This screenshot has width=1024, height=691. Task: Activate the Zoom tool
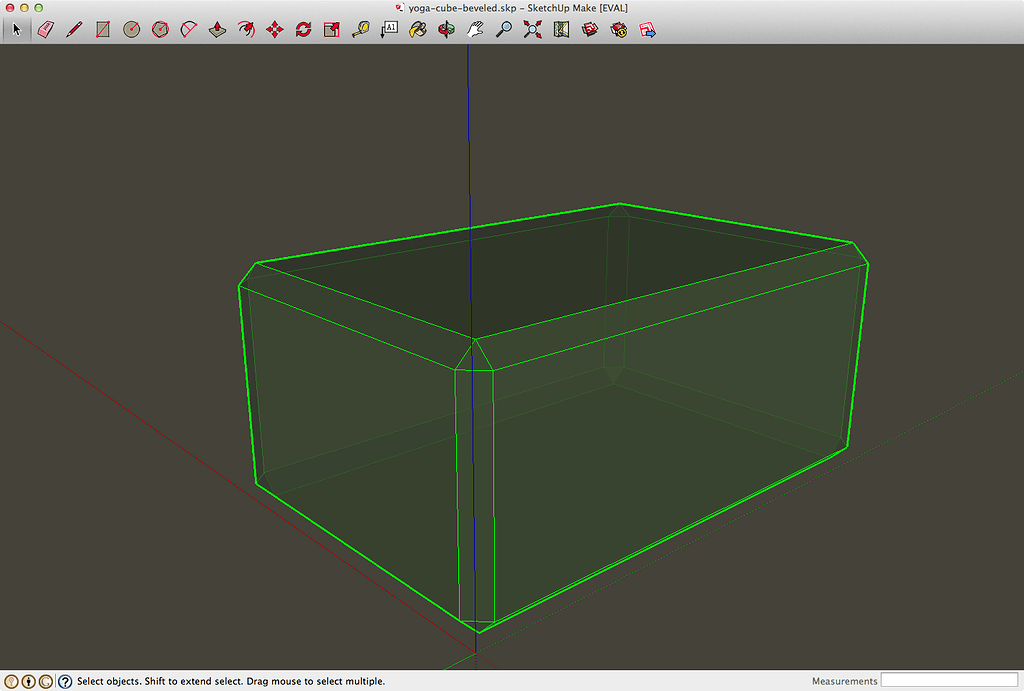(x=503, y=29)
